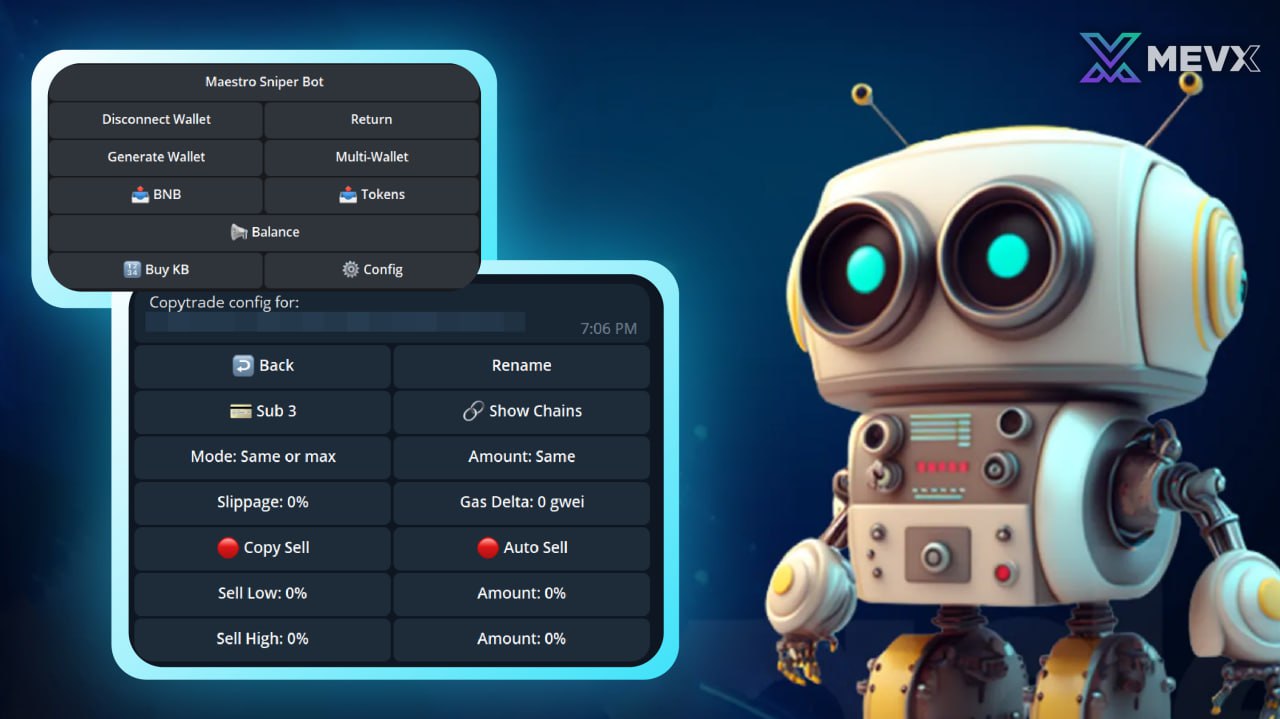Viewport: 1280px width, 719px height.
Task: Edit Amount: 0% beside Sell Low
Action: coord(521,593)
